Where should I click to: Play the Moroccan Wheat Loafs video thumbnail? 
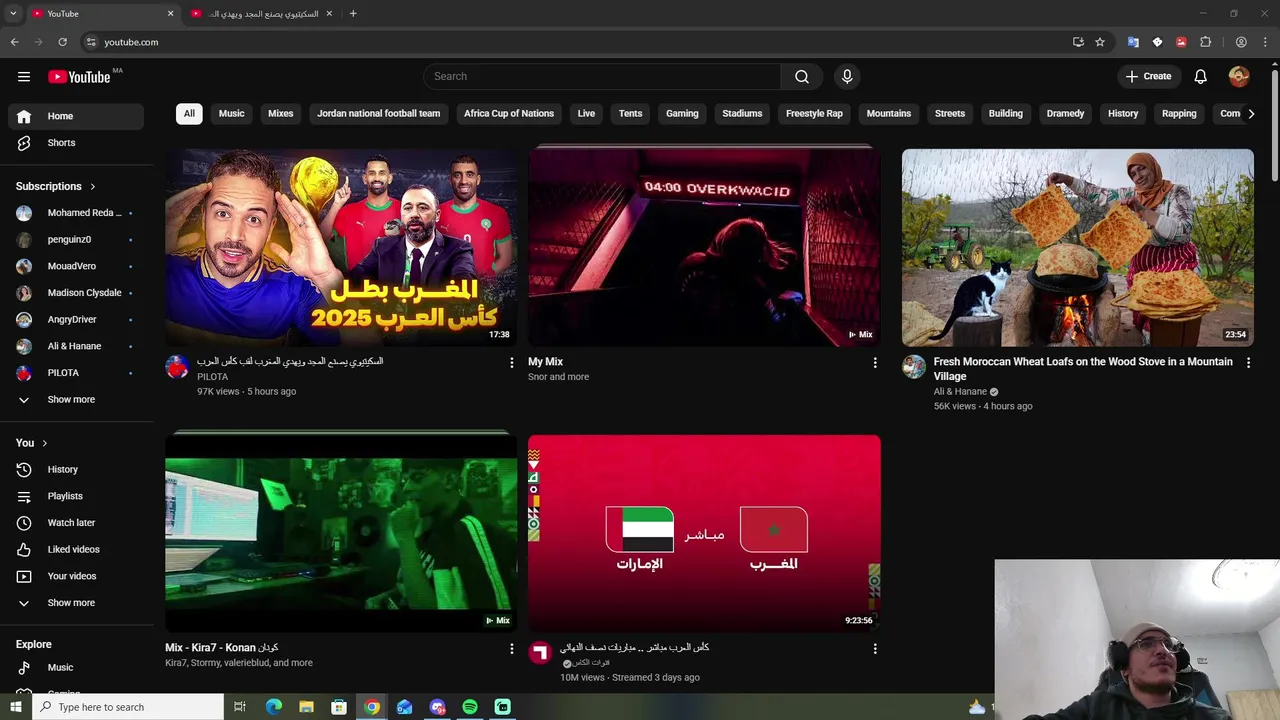click(1077, 248)
